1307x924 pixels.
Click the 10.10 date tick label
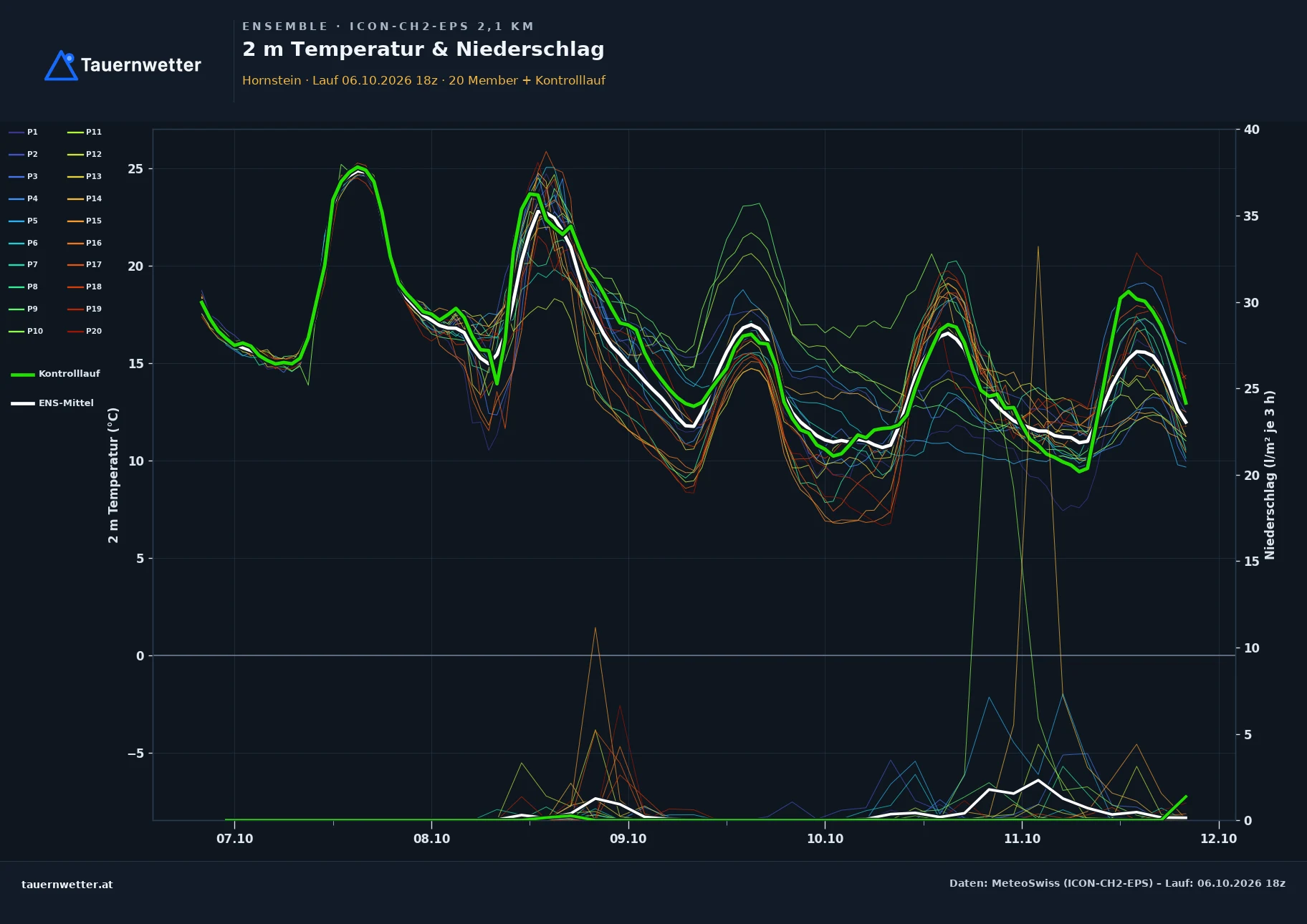(825, 839)
